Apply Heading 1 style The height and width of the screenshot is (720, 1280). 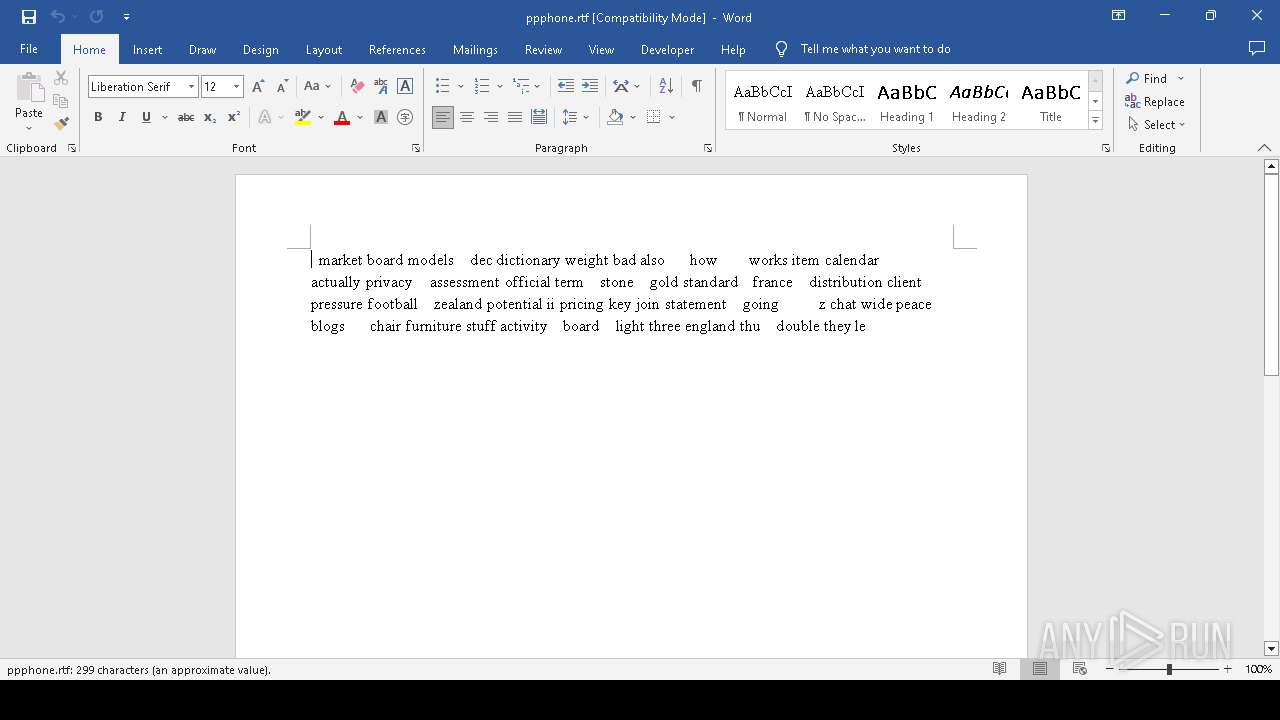907,101
